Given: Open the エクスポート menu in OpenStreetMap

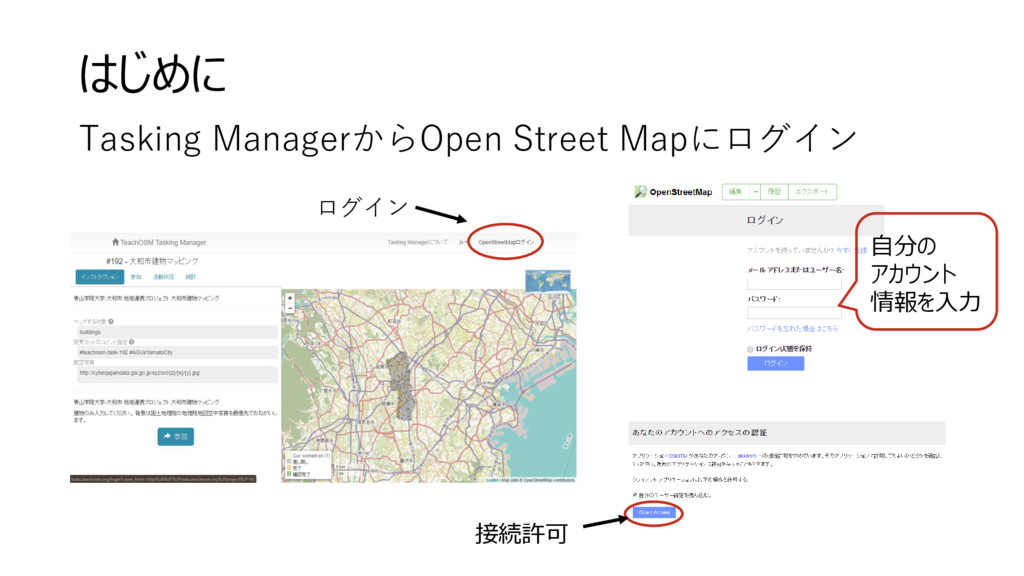Looking at the screenshot, I should 812,192.
